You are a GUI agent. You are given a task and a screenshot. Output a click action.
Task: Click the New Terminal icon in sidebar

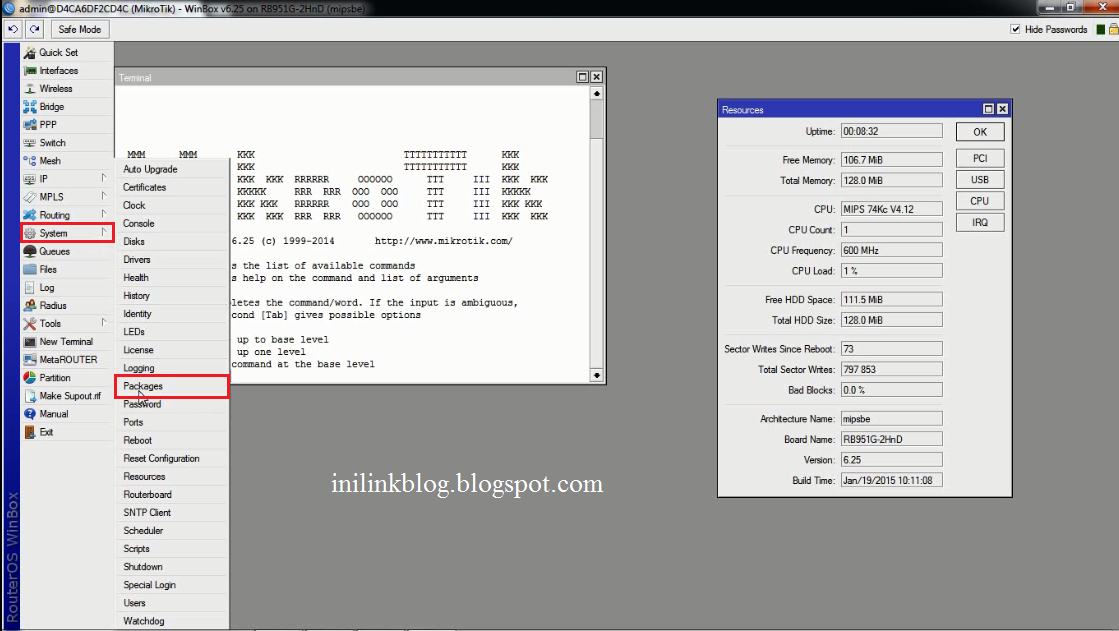[29, 342]
